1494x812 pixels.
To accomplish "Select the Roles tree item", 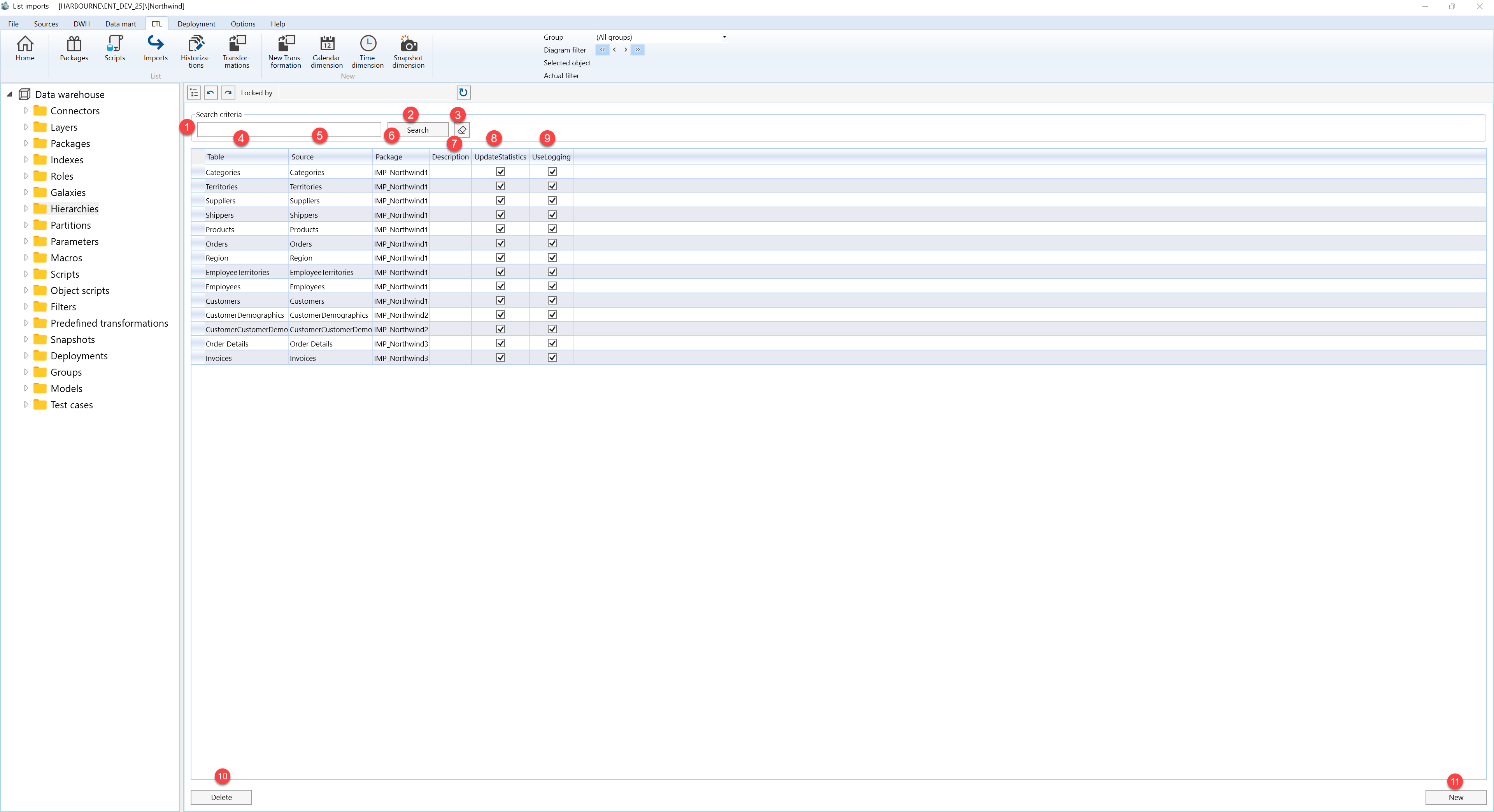I will click(62, 176).
